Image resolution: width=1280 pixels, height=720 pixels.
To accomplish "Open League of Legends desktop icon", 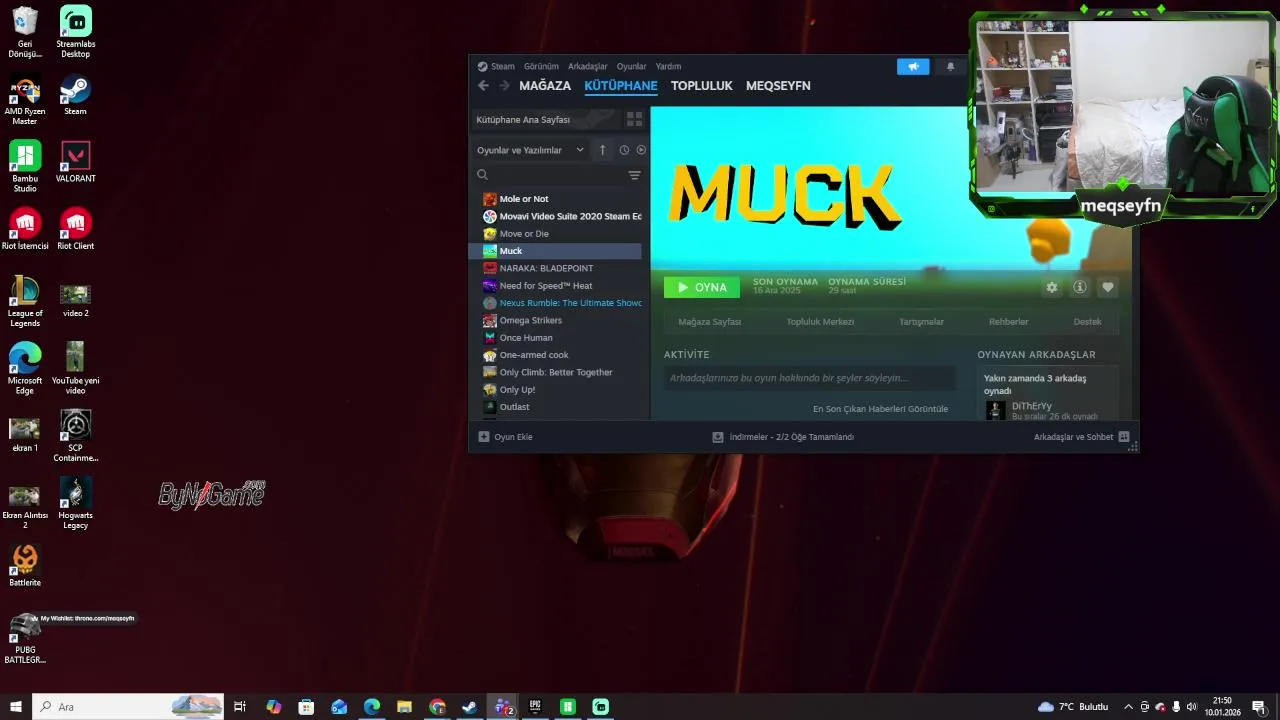I will point(25,301).
